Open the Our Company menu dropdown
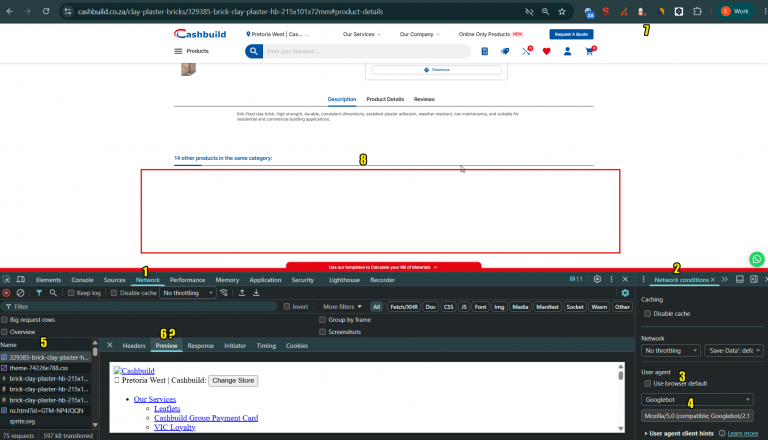768x440 pixels. (x=419, y=34)
